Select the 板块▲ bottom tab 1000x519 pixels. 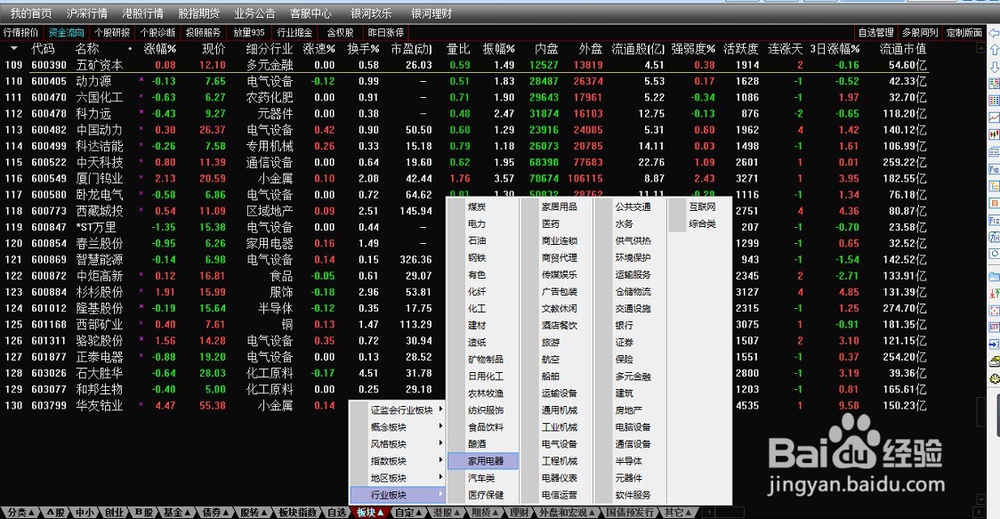coord(370,513)
